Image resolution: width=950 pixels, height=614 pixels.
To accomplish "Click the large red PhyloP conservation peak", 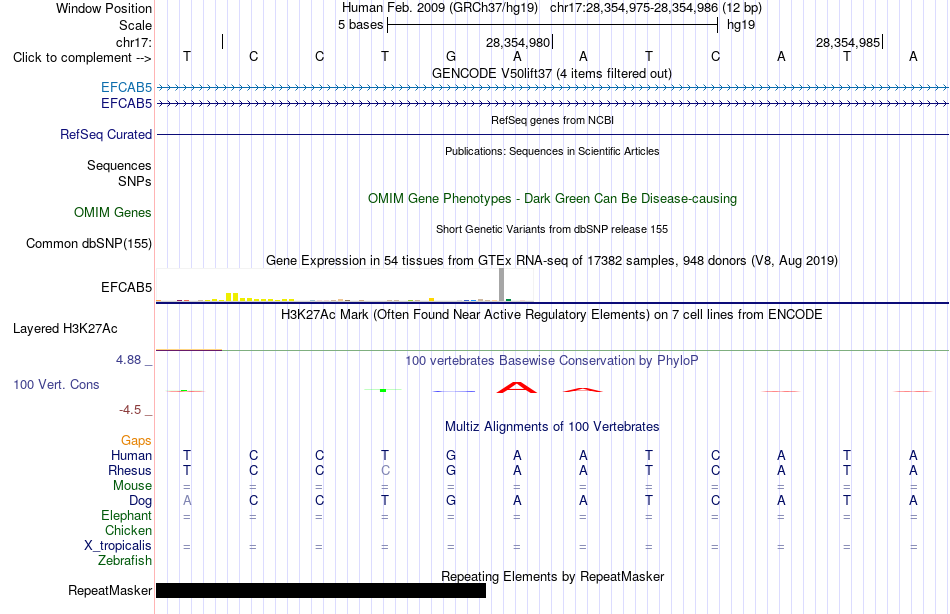I will coord(517,387).
